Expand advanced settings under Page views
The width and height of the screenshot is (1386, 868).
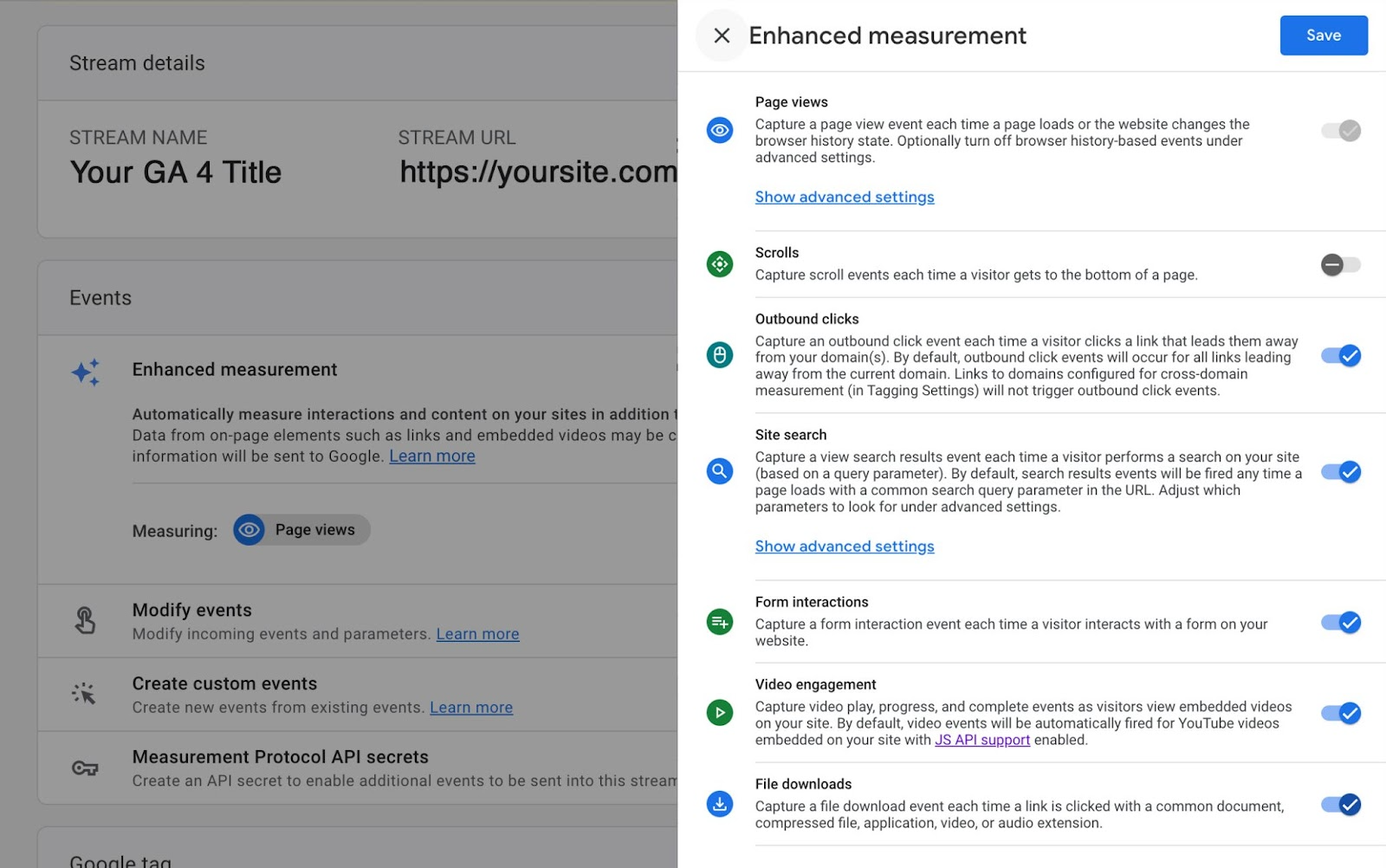(845, 198)
